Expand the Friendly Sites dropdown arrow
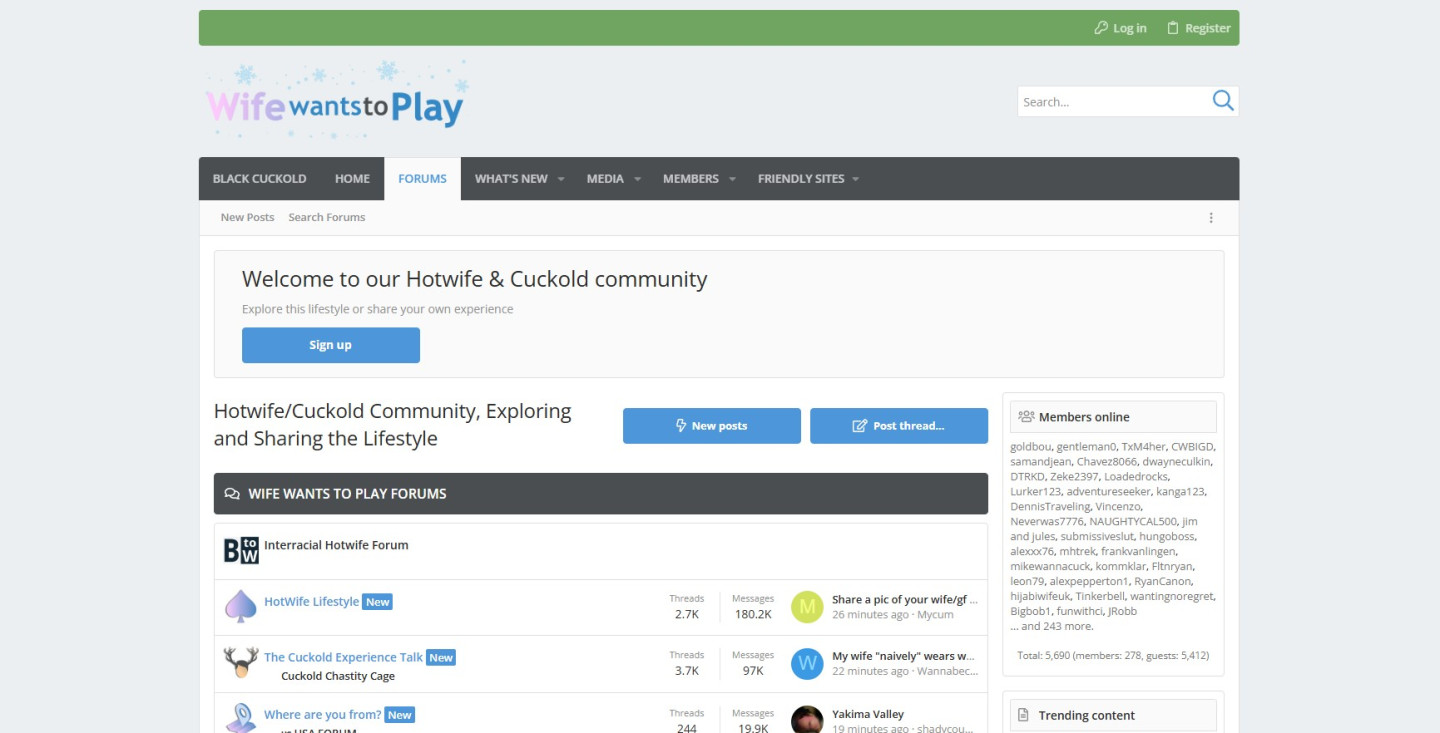Image resolution: width=1440 pixels, height=733 pixels. point(856,179)
